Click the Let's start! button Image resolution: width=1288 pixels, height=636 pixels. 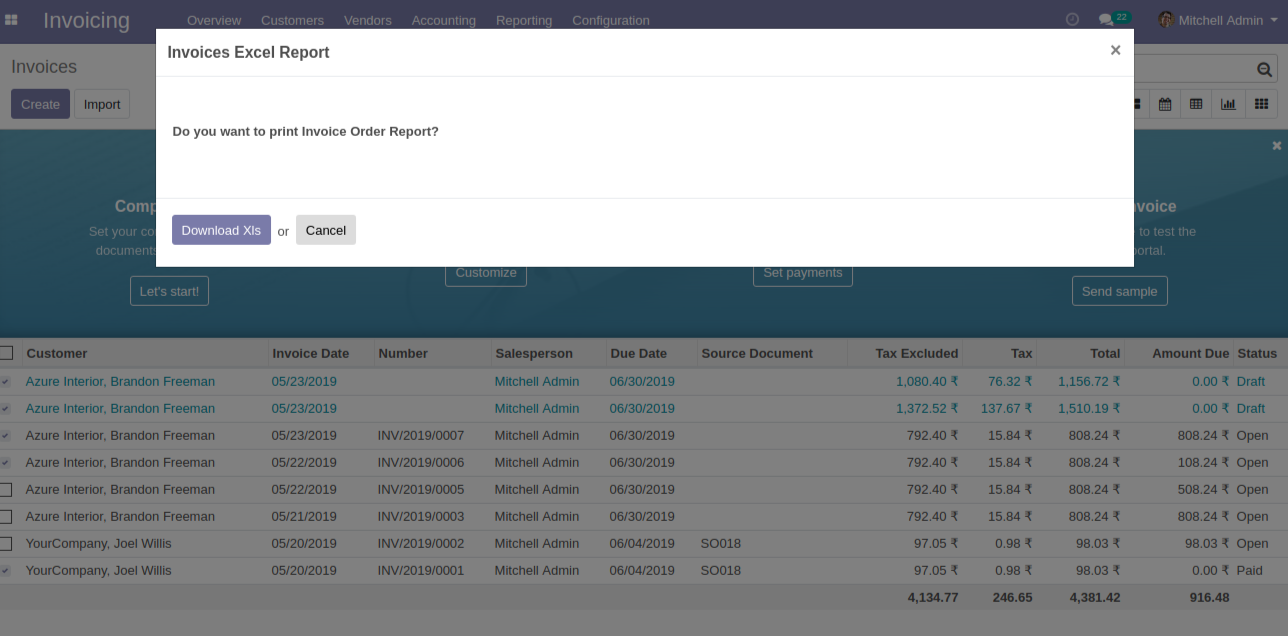point(169,291)
